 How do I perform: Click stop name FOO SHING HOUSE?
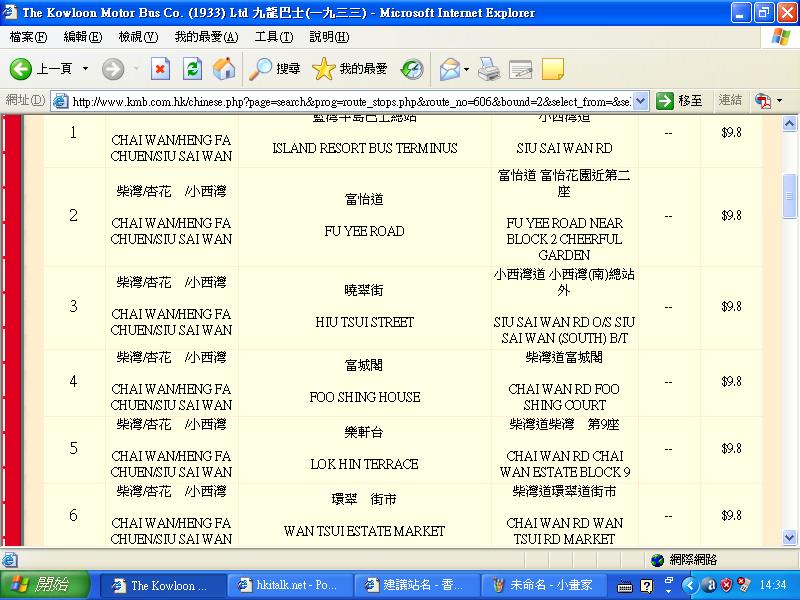tap(365, 397)
